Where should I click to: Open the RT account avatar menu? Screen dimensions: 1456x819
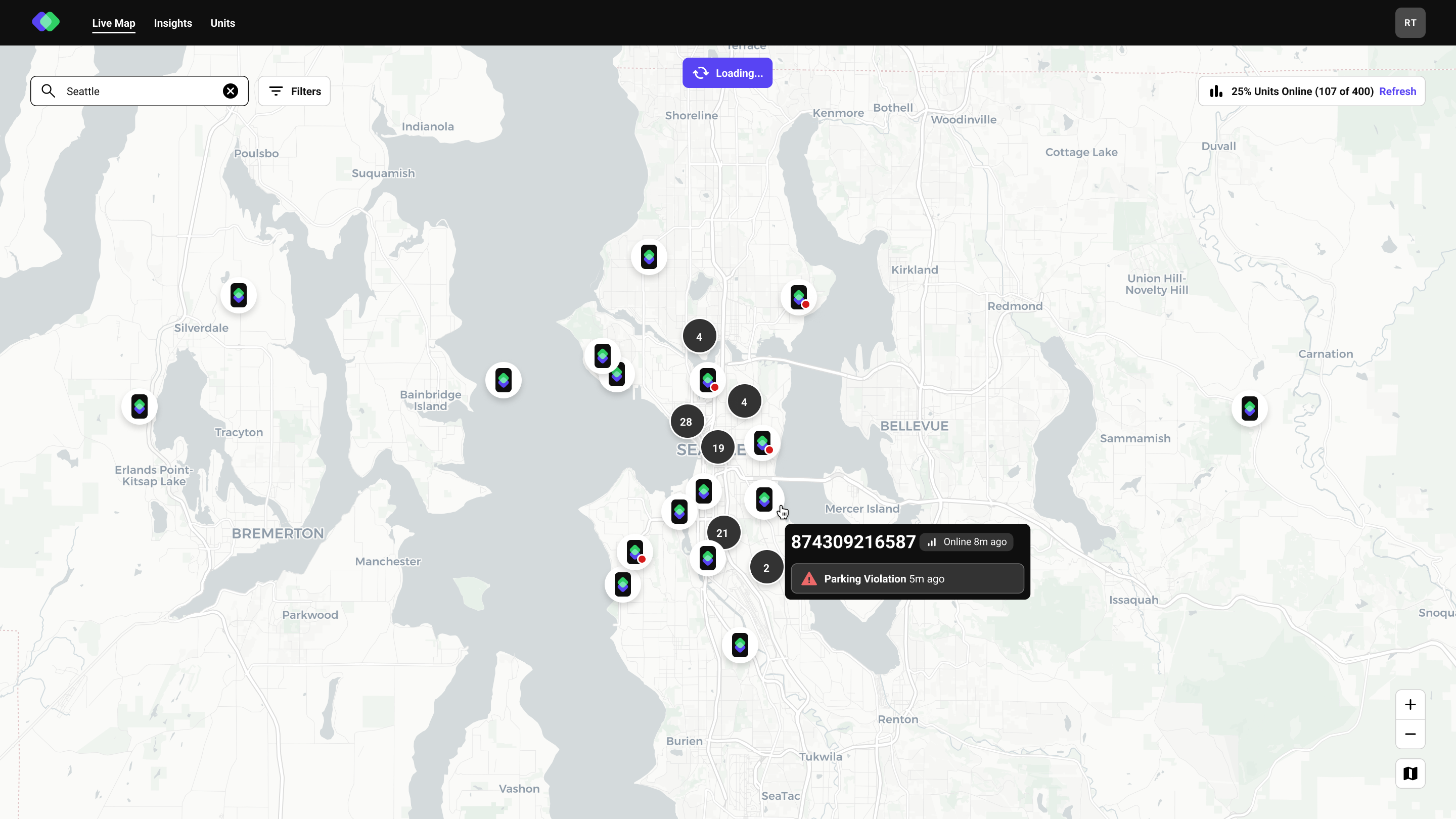click(x=1409, y=23)
